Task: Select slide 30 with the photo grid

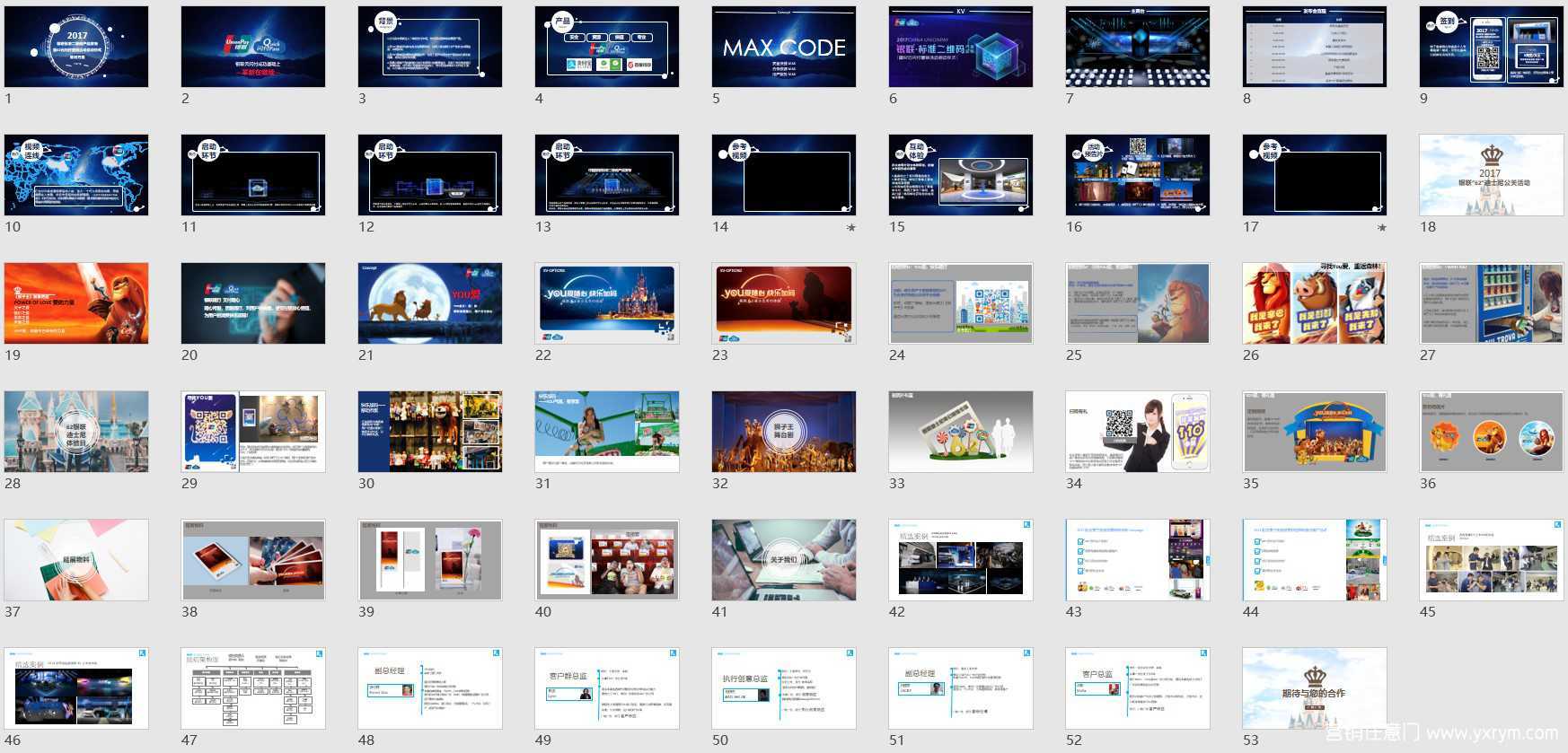Action: 430,432
